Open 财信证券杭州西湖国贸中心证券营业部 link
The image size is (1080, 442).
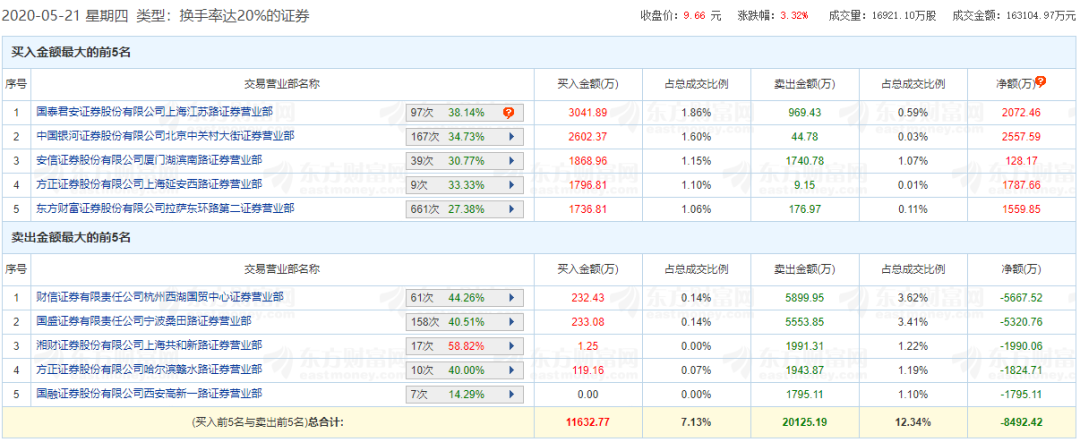click(x=160, y=298)
